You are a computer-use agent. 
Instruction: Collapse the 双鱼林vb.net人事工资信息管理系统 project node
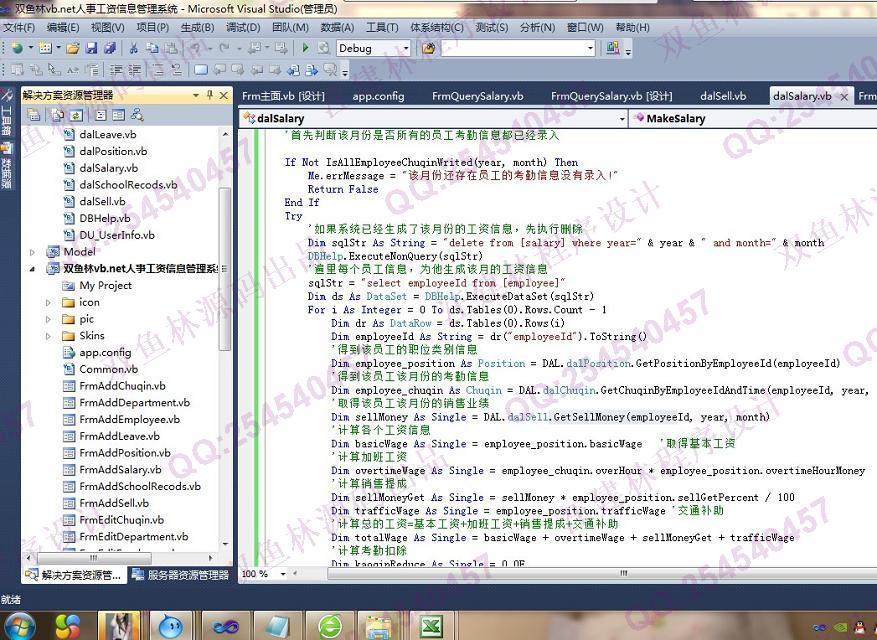[x=32, y=269]
